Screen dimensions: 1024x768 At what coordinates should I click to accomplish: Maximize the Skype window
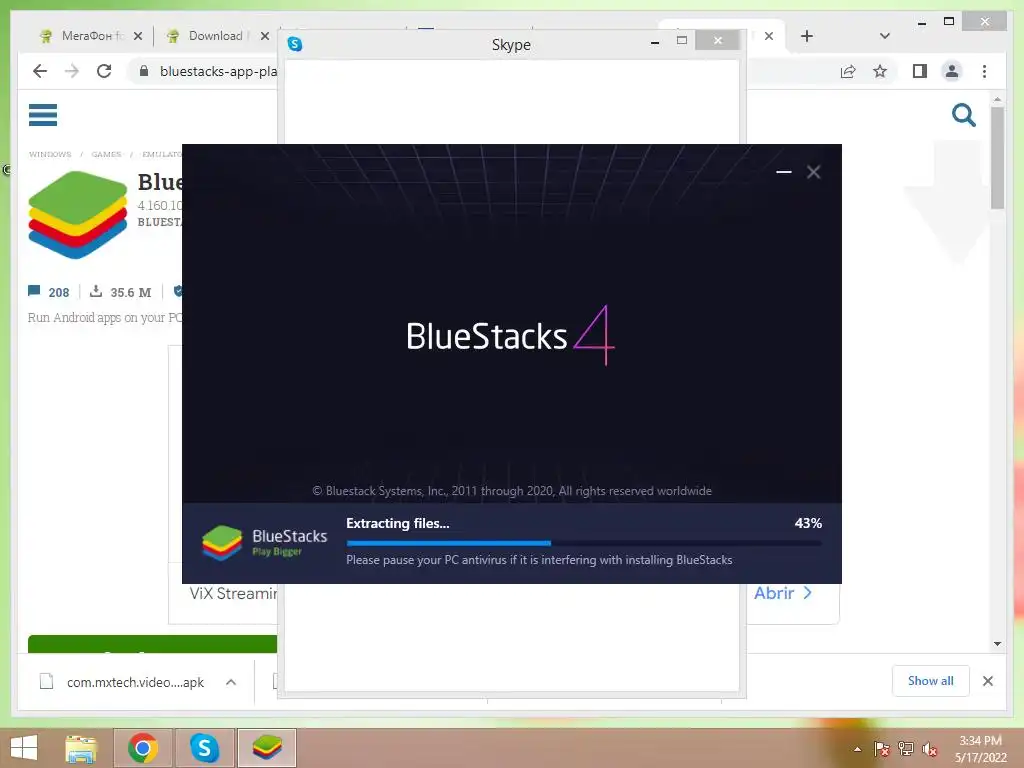click(682, 40)
